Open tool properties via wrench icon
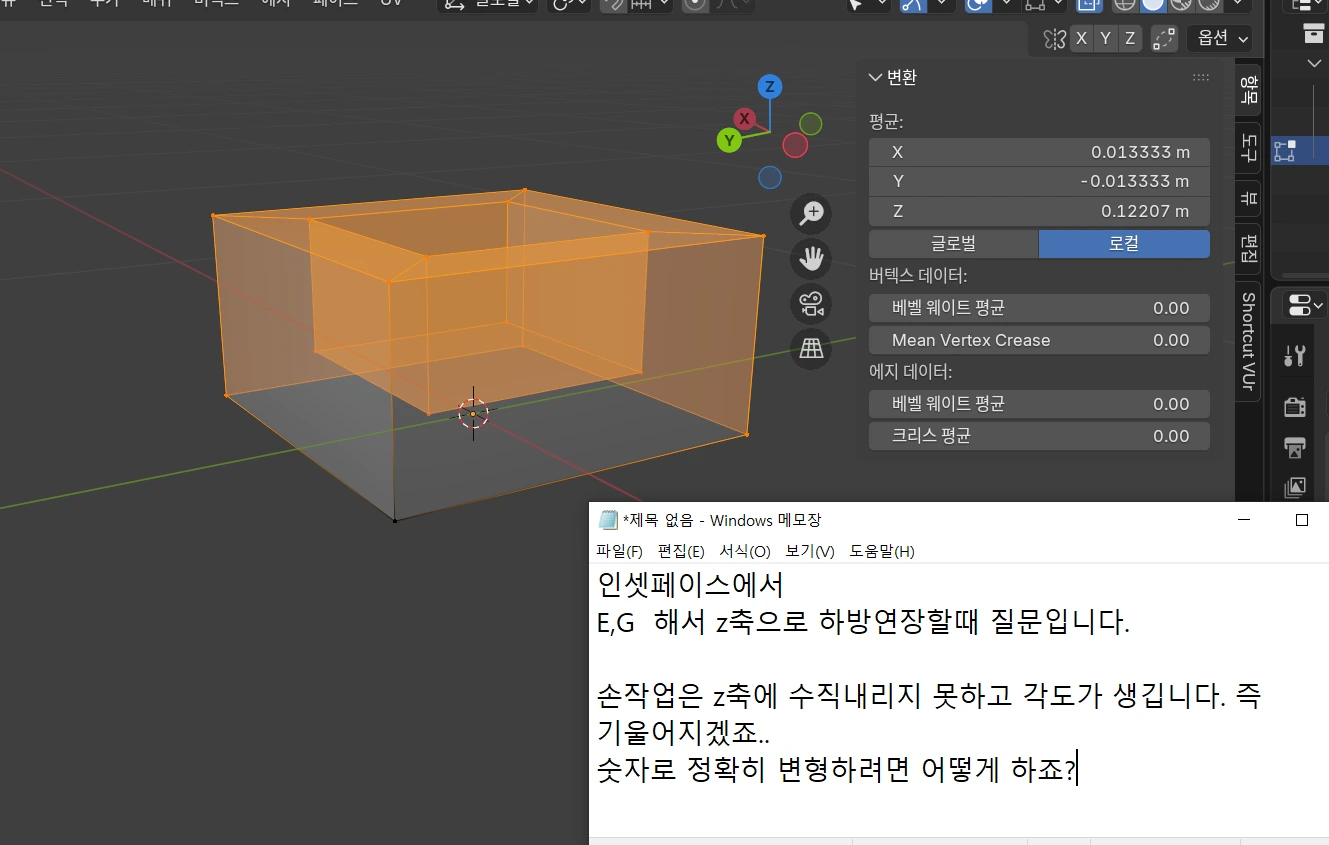The image size is (1329, 845). coord(1297,355)
